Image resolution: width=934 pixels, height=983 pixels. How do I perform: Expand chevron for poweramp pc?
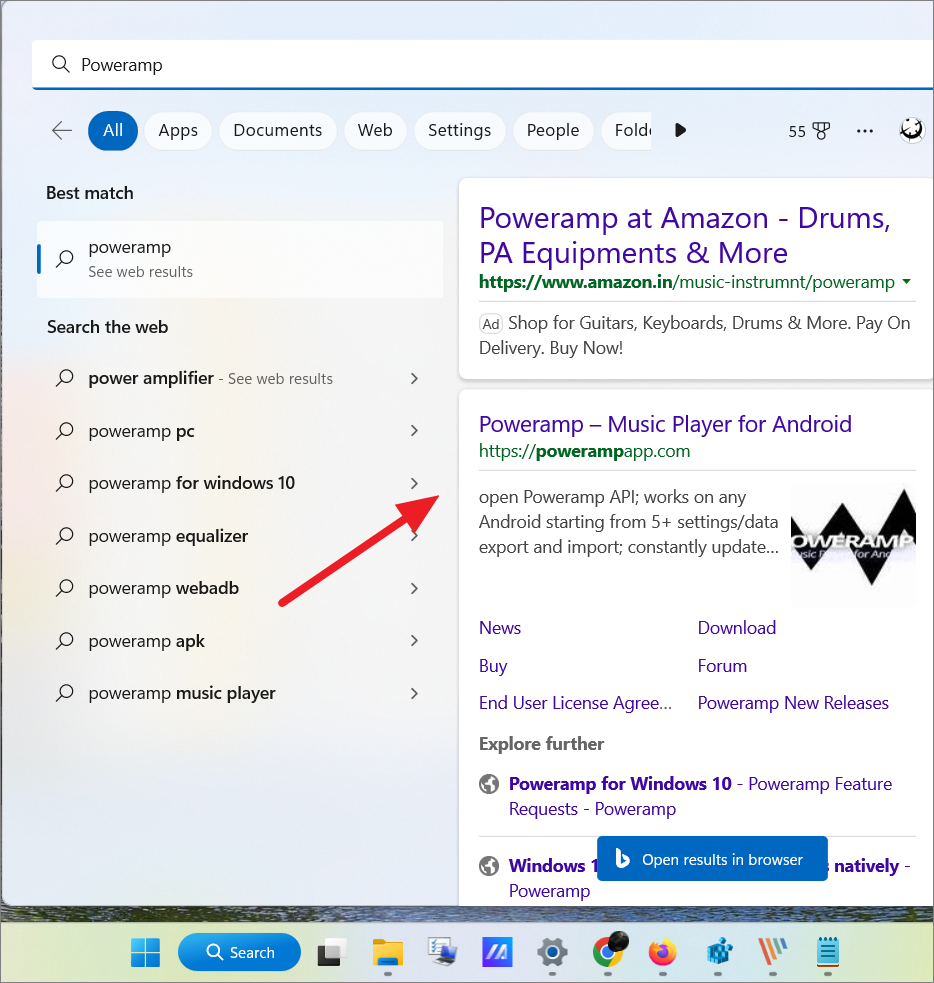pyautogui.click(x=414, y=431)
